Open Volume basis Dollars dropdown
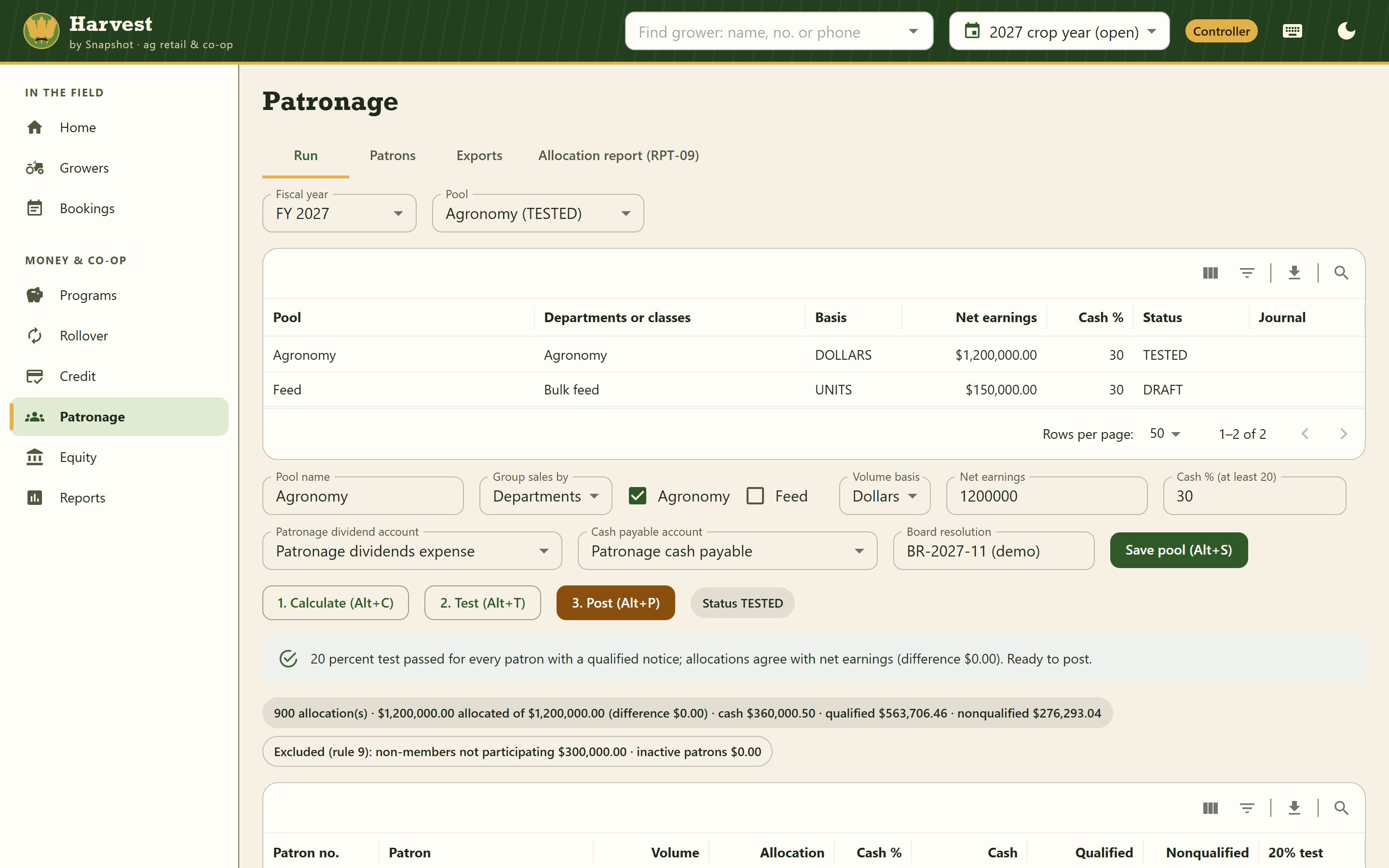Viewport: 1389px width, 868px height. pos(885,496)
